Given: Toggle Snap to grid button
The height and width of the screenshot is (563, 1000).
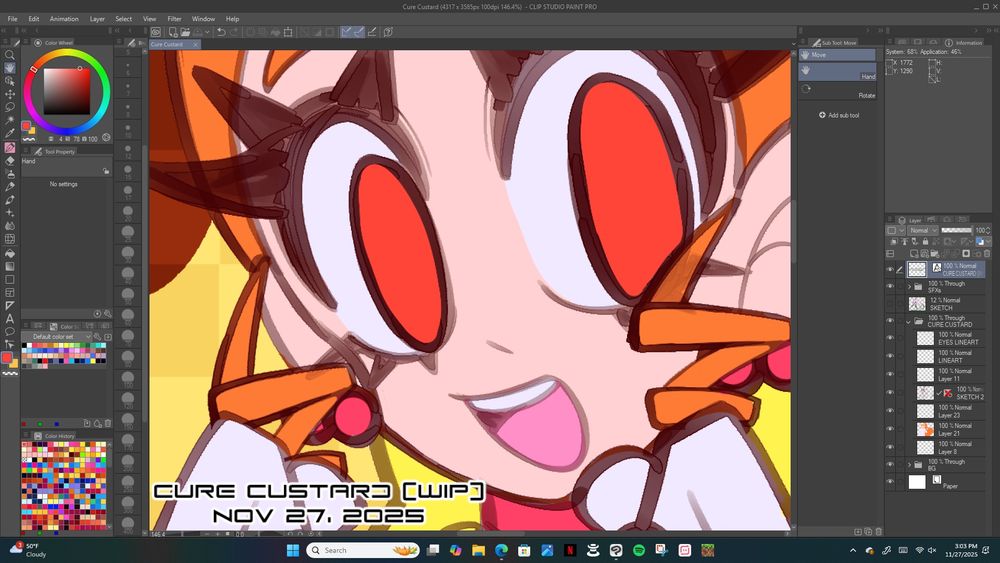Looking at the screenshot, I should point(372,32).
